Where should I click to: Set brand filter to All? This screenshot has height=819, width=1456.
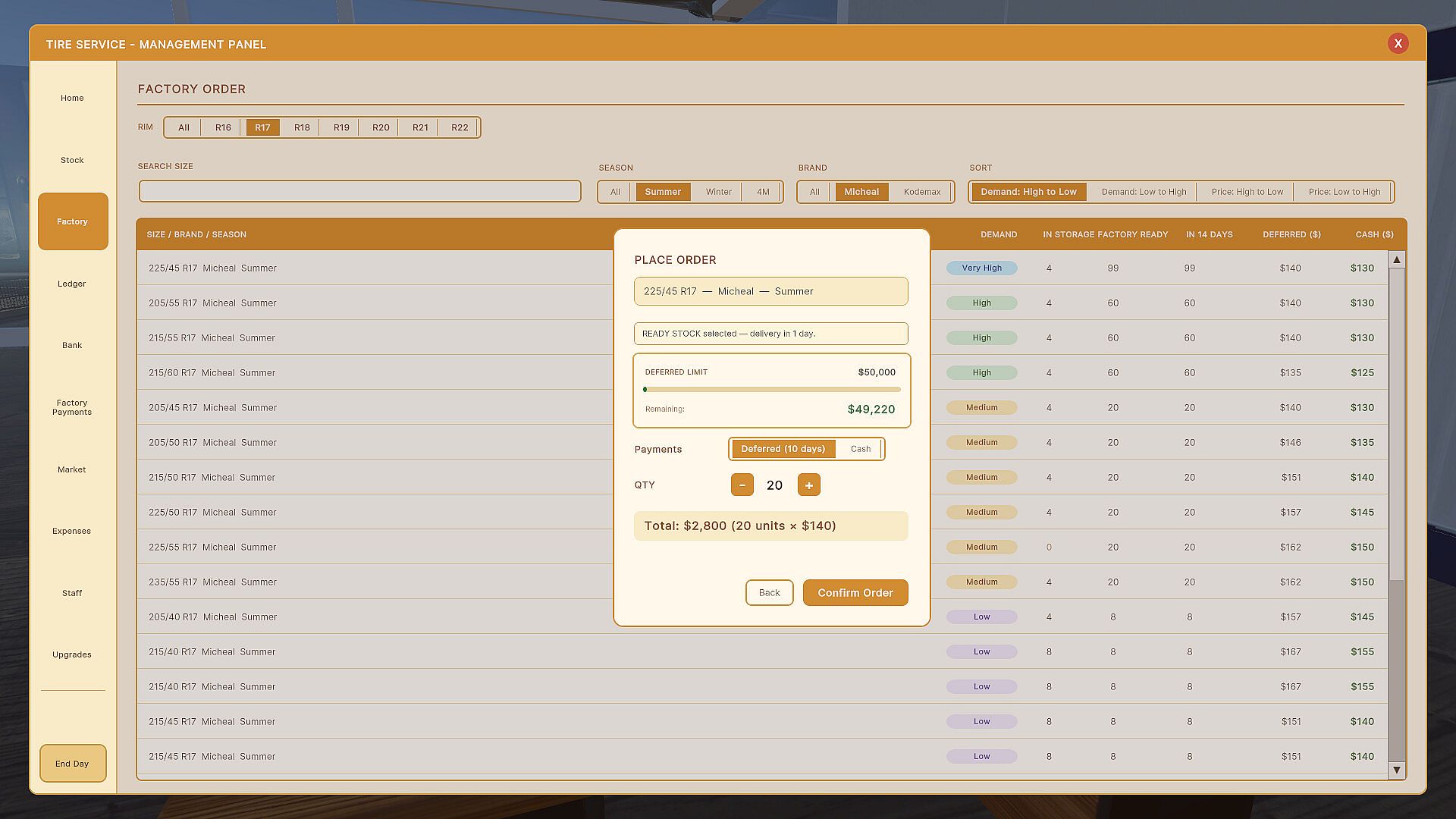coord(814,192)
